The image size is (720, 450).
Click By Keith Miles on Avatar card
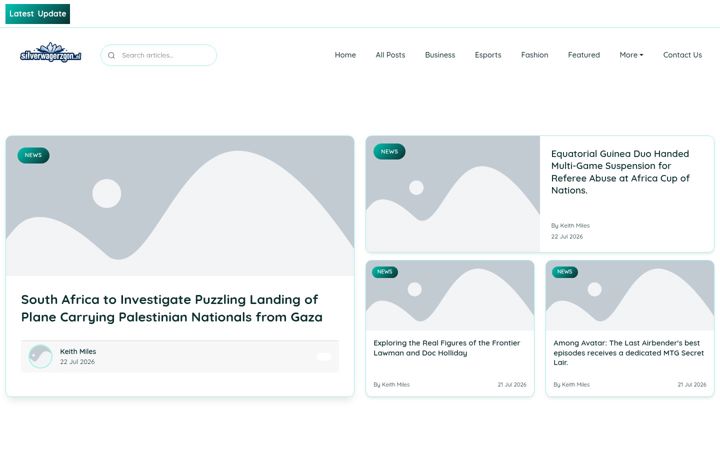point(572,384)
